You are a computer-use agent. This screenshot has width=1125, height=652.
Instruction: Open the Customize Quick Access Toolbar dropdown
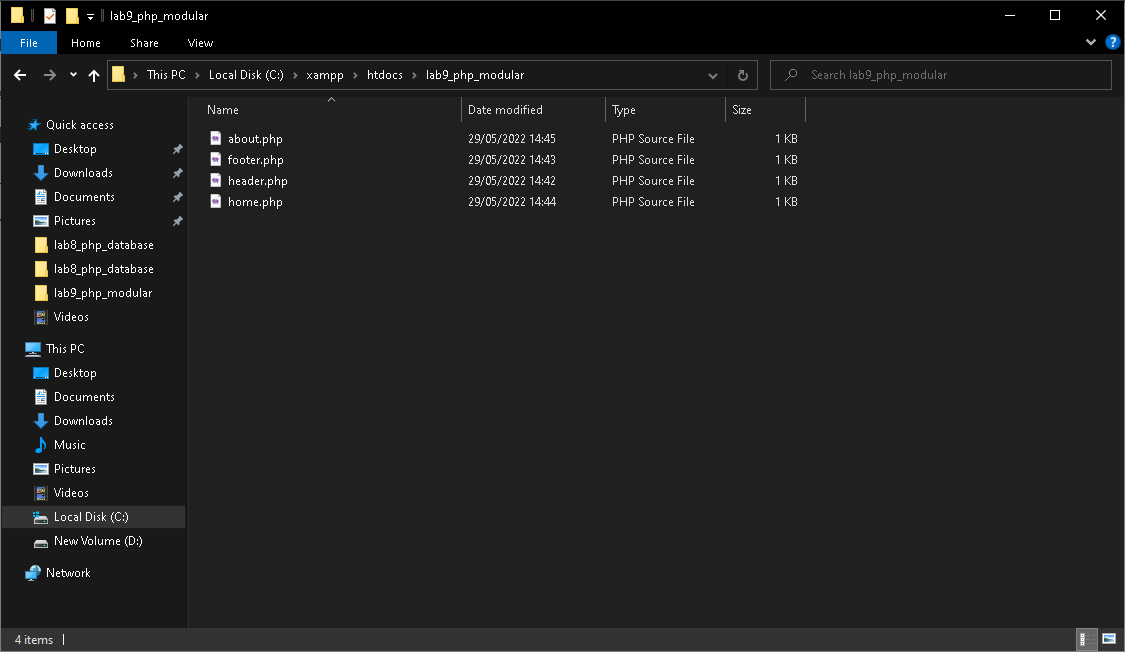(x=90, y=16)
